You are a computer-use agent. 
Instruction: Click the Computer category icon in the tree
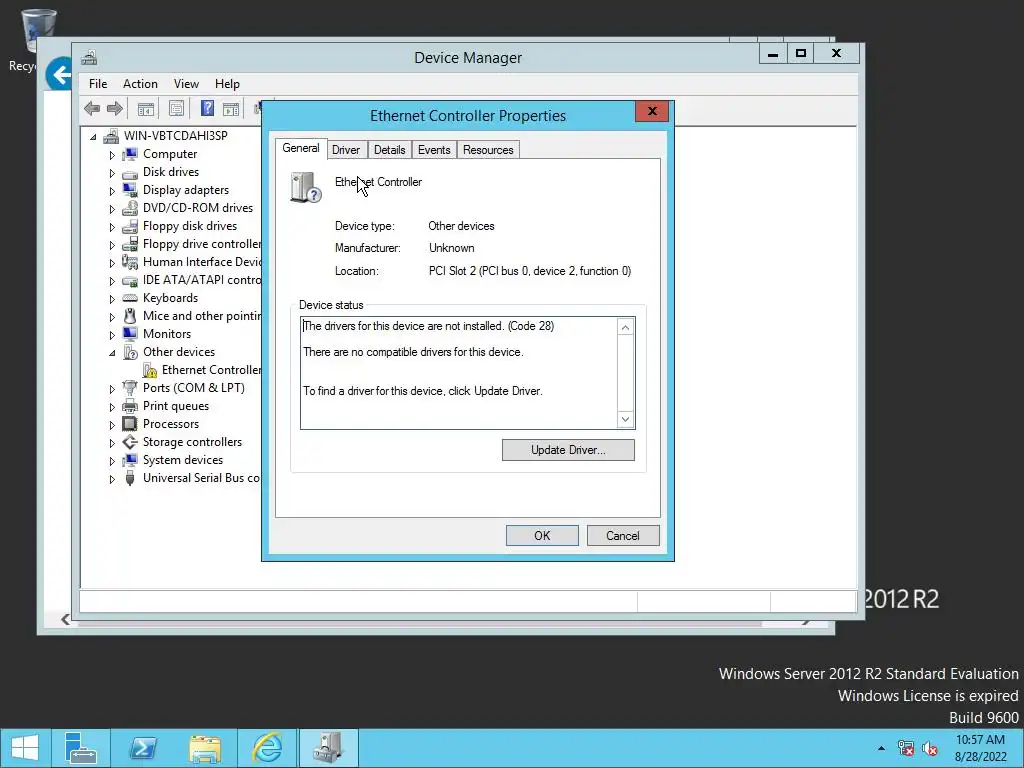130,154
